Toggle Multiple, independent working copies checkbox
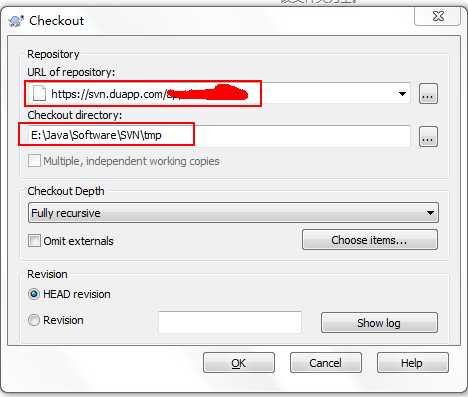This screenshot has height=397, width=468. pos(34,161)
